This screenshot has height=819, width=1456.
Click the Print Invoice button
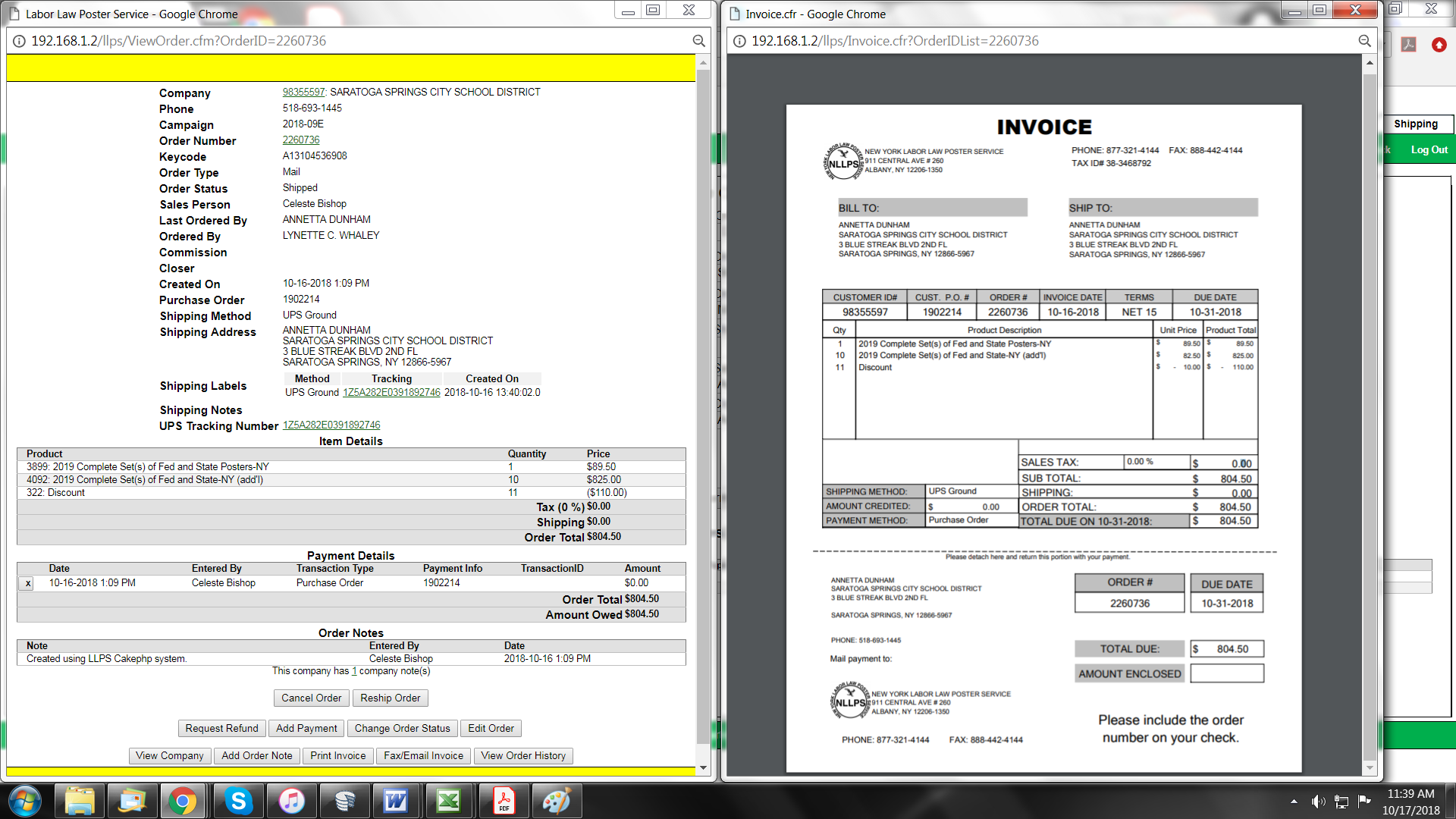click(x=337, y=755)
